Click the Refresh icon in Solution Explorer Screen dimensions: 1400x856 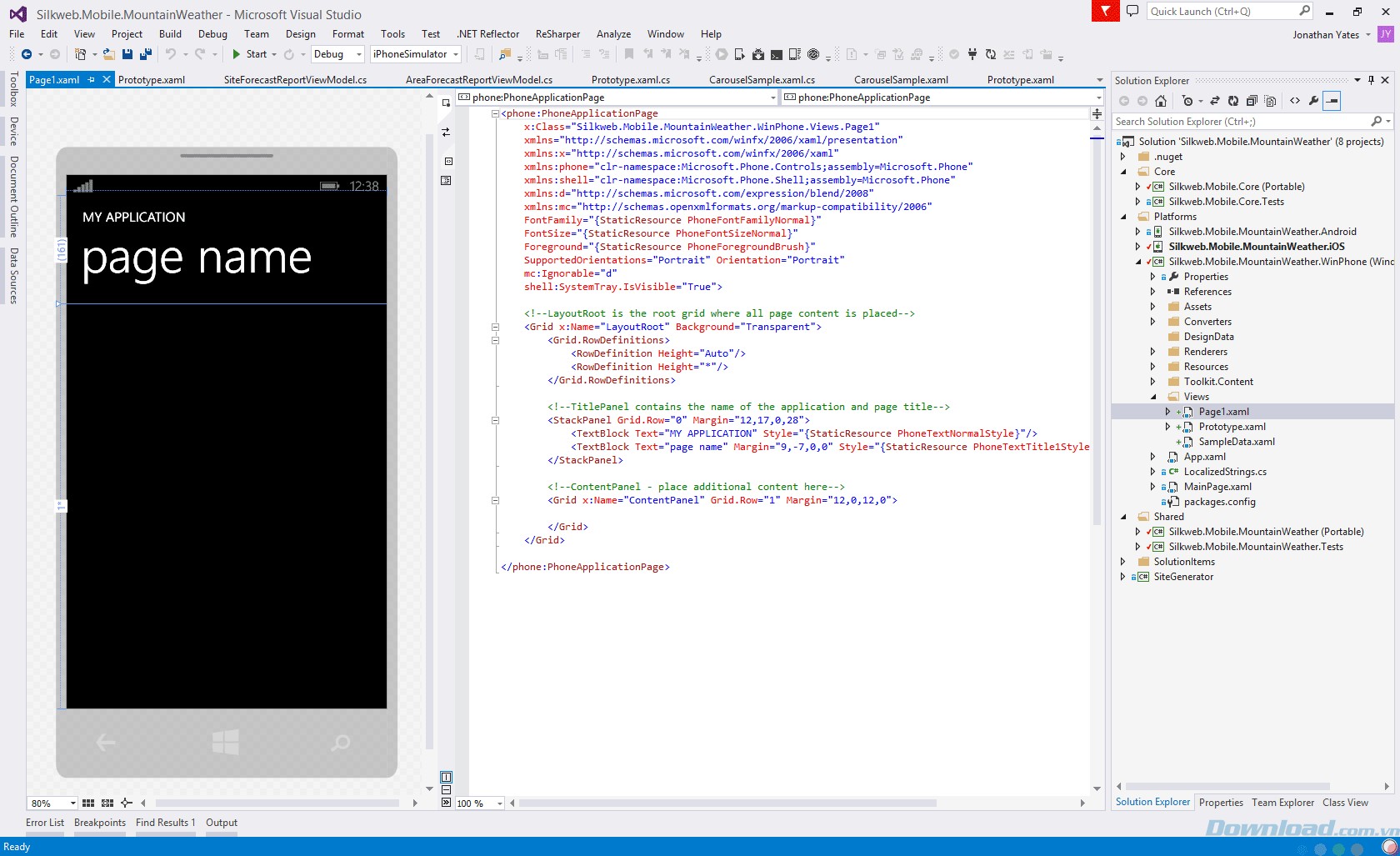(x=1234, y=101)
